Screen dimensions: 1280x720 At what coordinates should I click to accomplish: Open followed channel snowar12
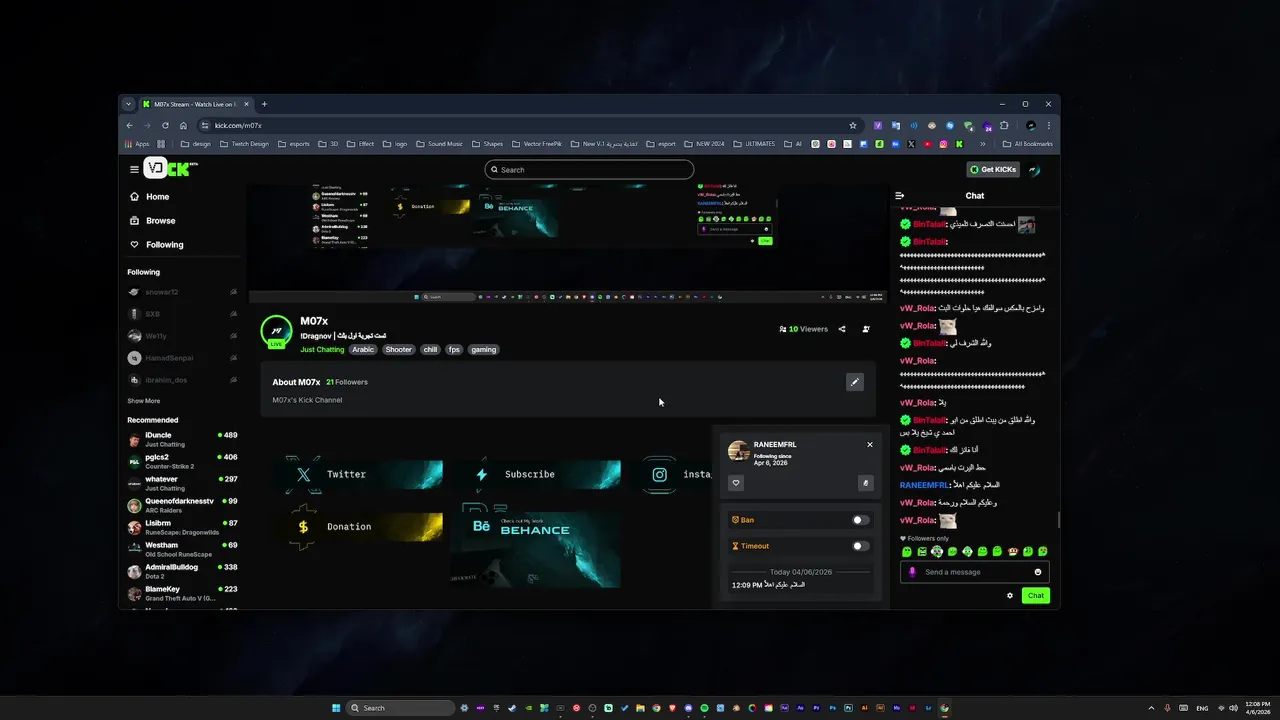click(x=182, y=292)
